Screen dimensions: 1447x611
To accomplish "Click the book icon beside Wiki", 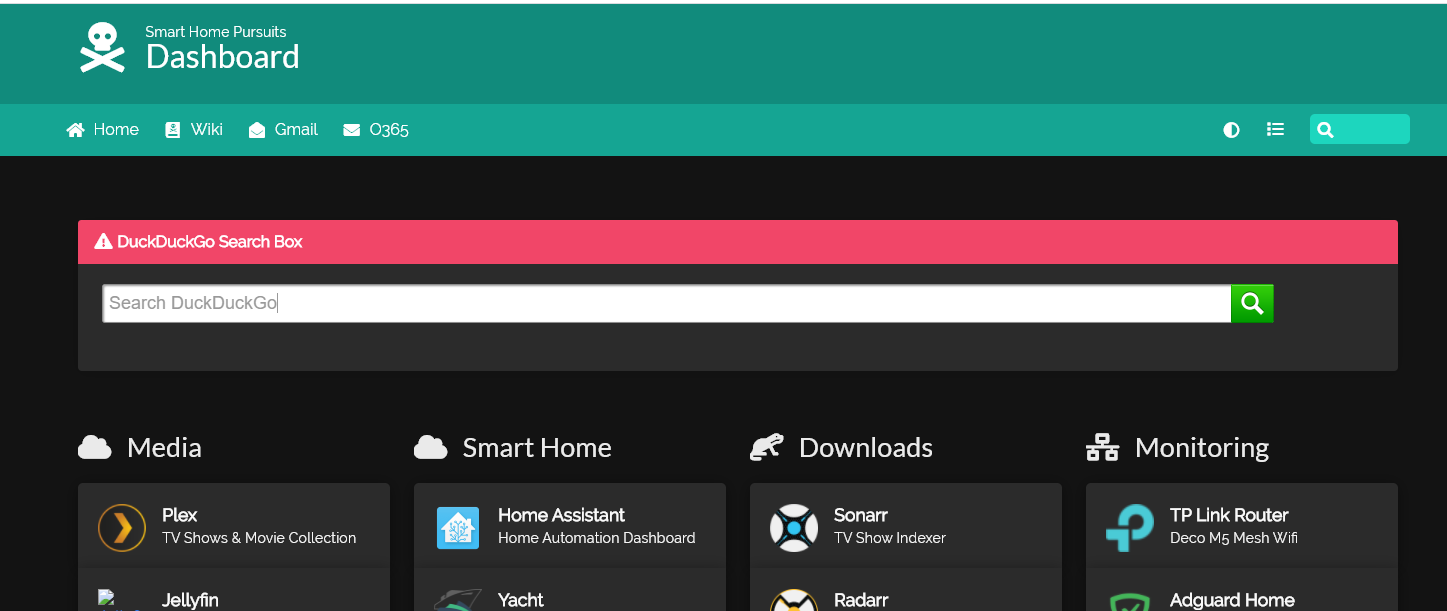I will (x=172, y=130).
